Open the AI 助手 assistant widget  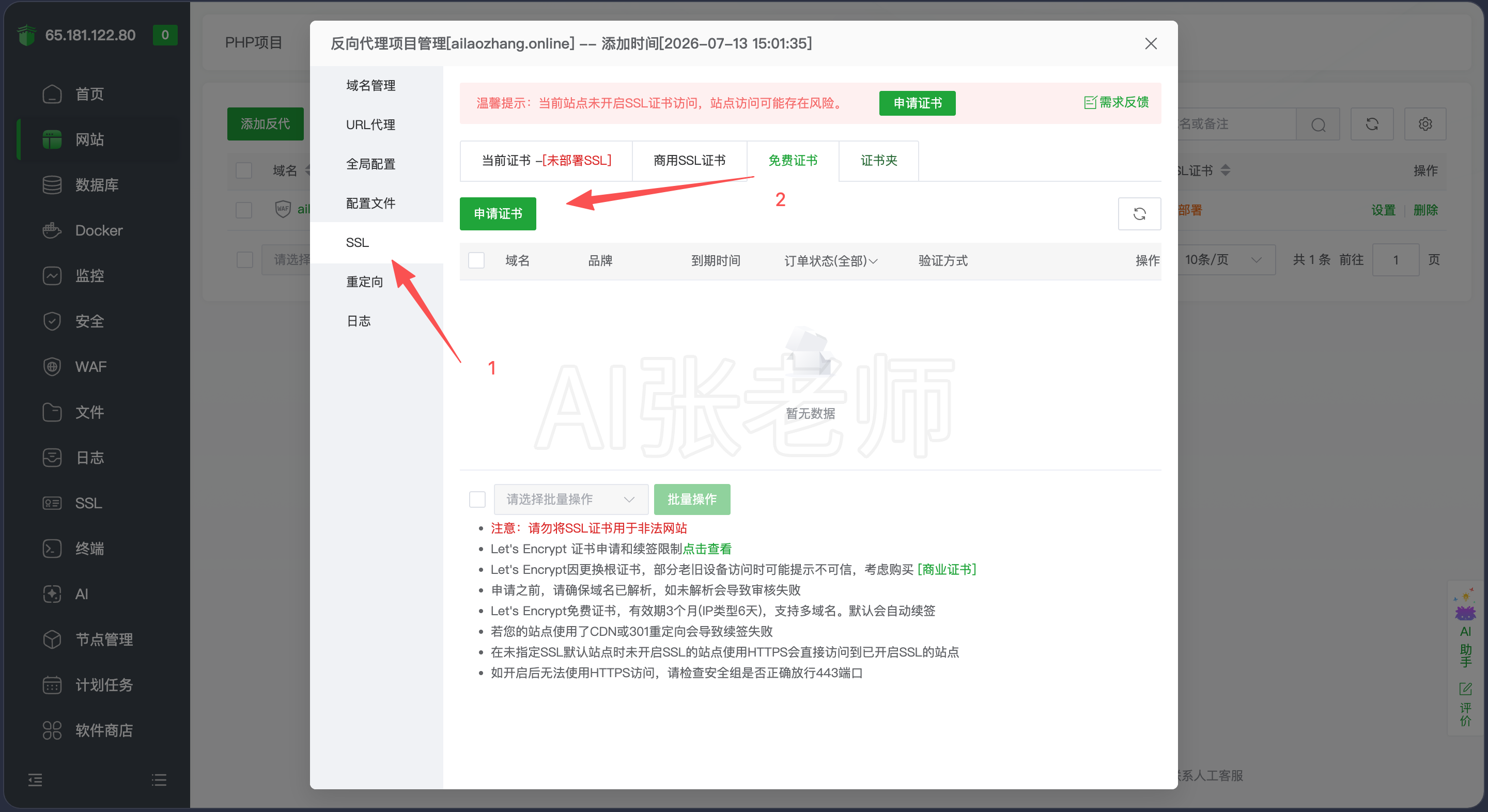point(1465,628)
